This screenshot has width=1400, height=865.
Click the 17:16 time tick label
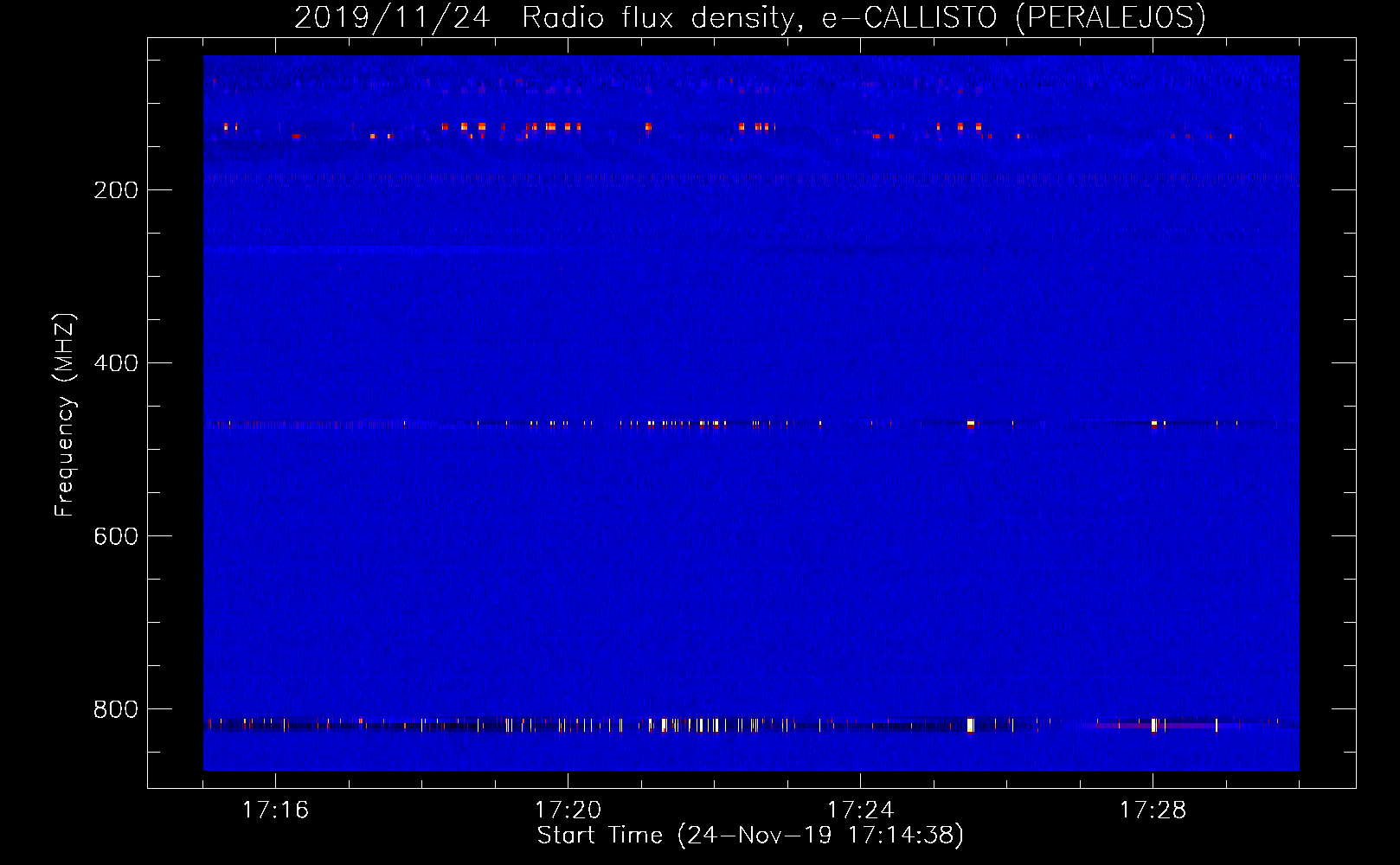[x=275, y=811]
